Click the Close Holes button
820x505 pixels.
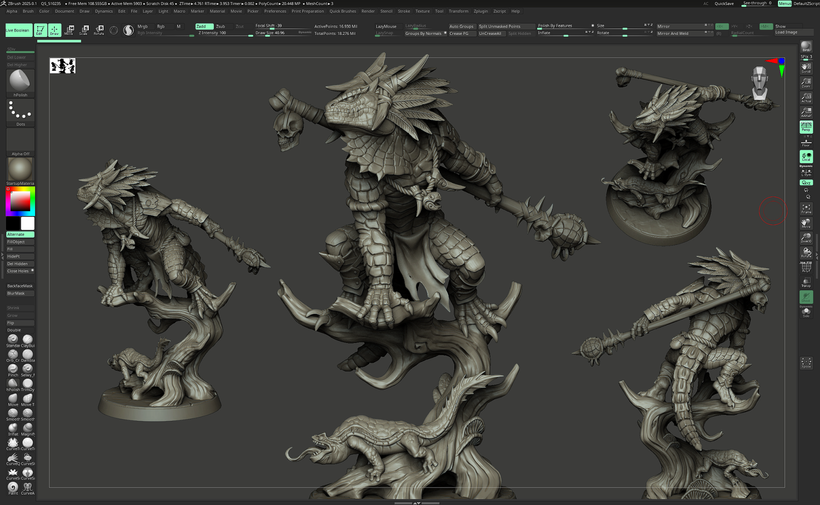(20, 271)
